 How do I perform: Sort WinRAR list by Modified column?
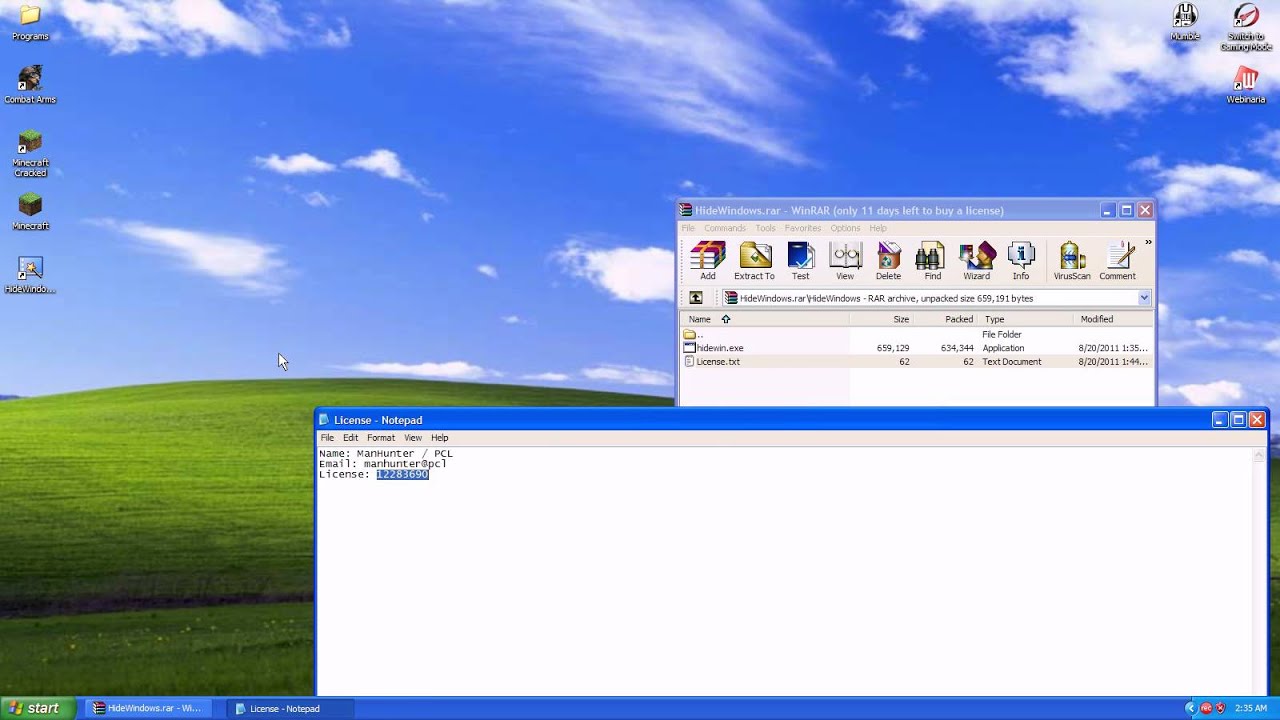tap(1112, 319)
